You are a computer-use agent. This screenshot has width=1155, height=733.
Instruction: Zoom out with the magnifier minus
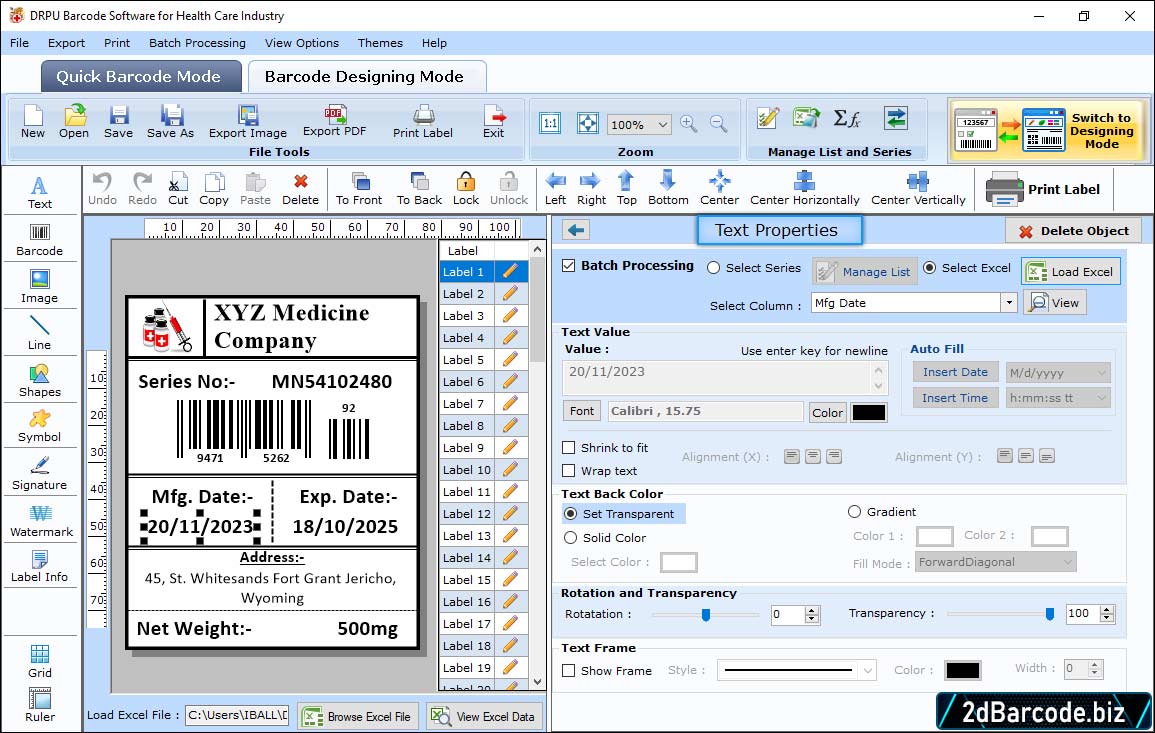pos(718,123)
